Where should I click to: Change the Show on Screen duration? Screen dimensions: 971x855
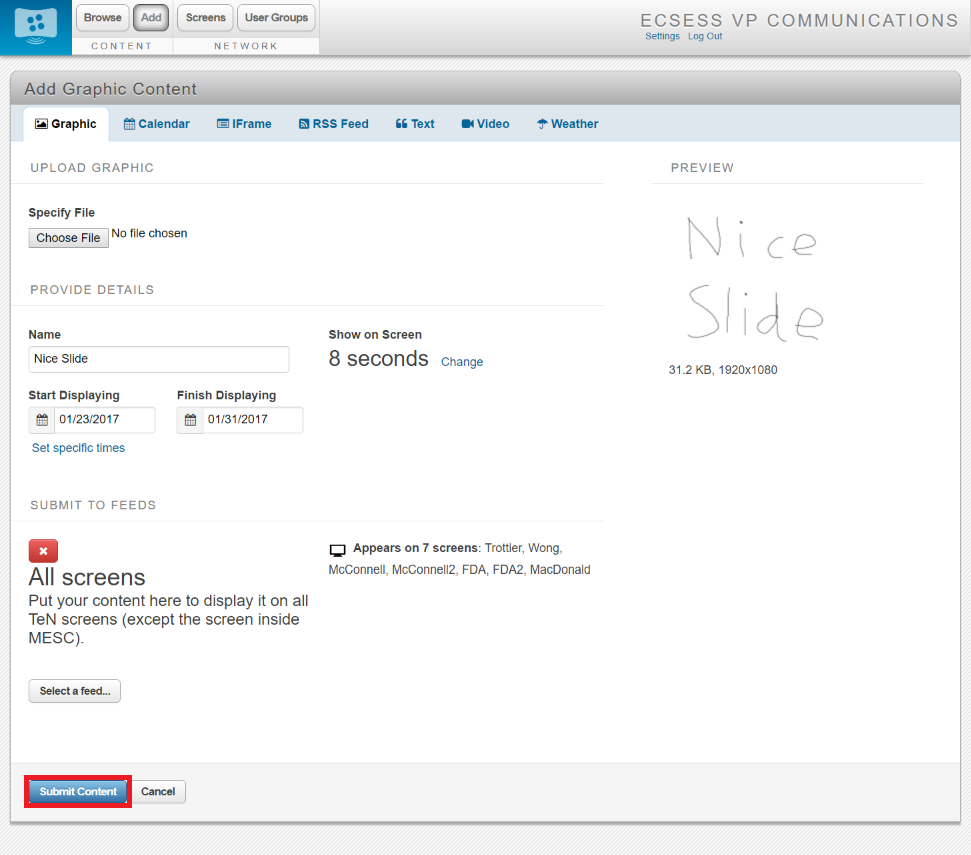(x=462, y=362)
